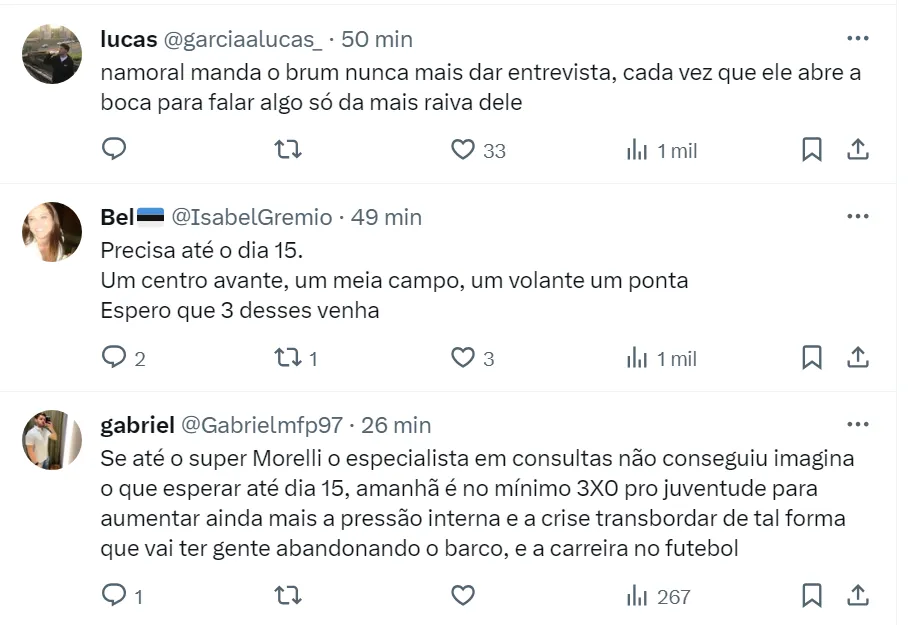Image resolution: width=915 pixels, height=625 pixels.
Task: Like lucas's tweet with 33 likes
Action: coord(462,150)
